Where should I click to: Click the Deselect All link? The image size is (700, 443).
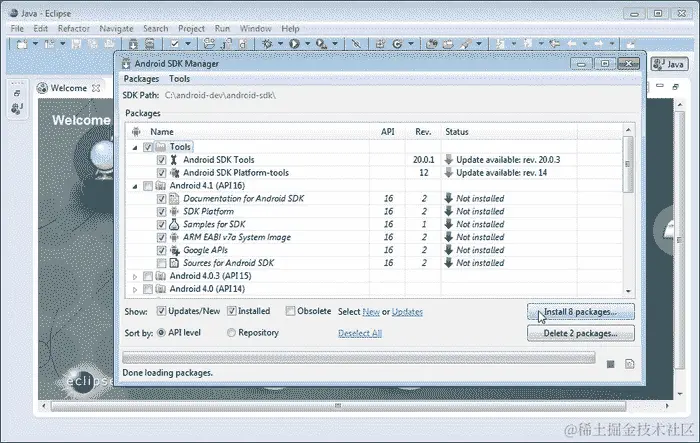point(360,333)
